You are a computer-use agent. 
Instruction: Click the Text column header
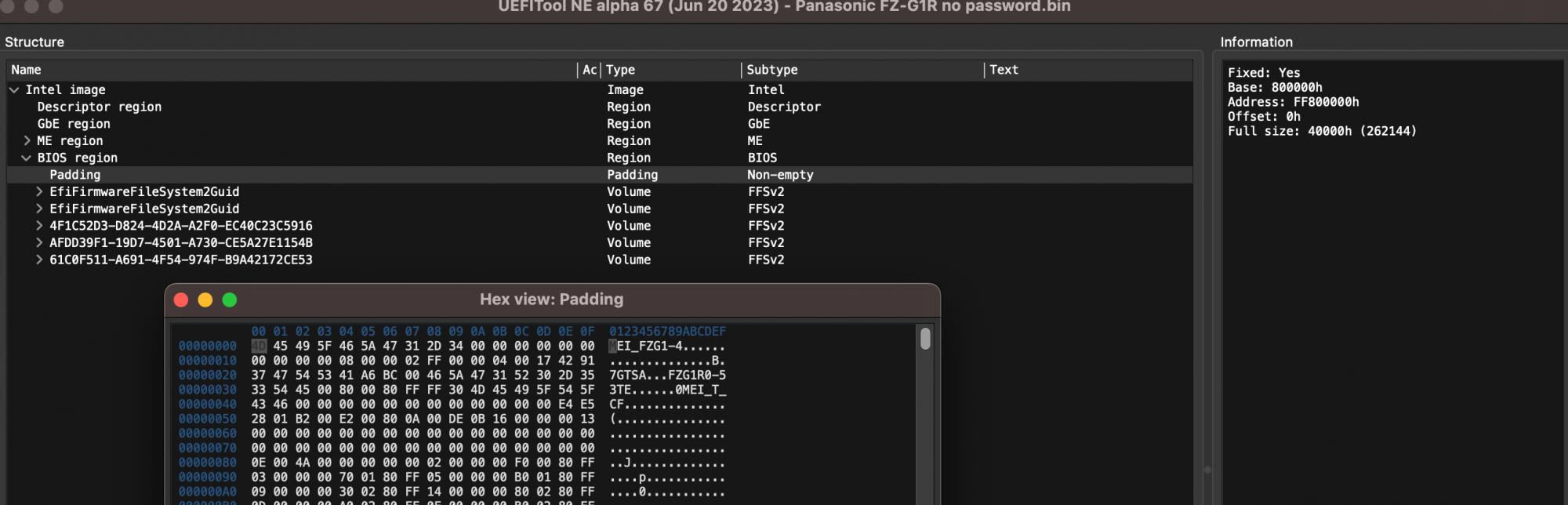(x=1088, y=70)
